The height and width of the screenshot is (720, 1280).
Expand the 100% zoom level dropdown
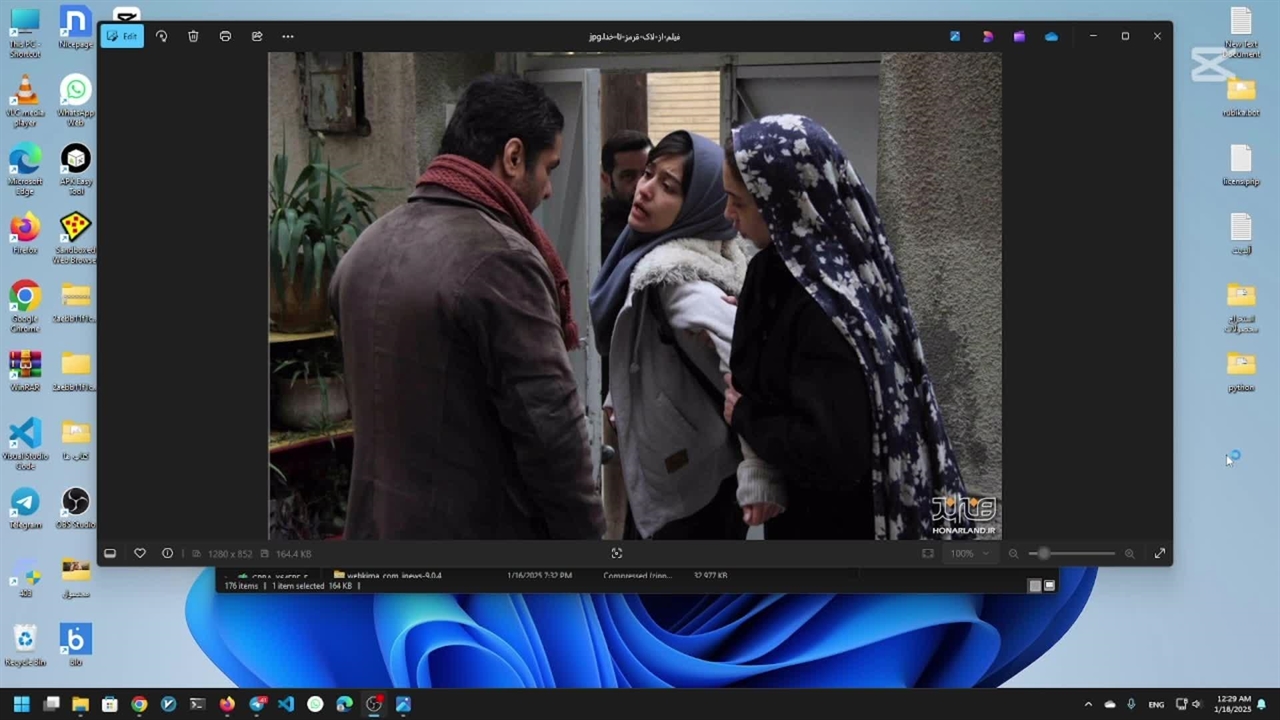click(968, 553)
